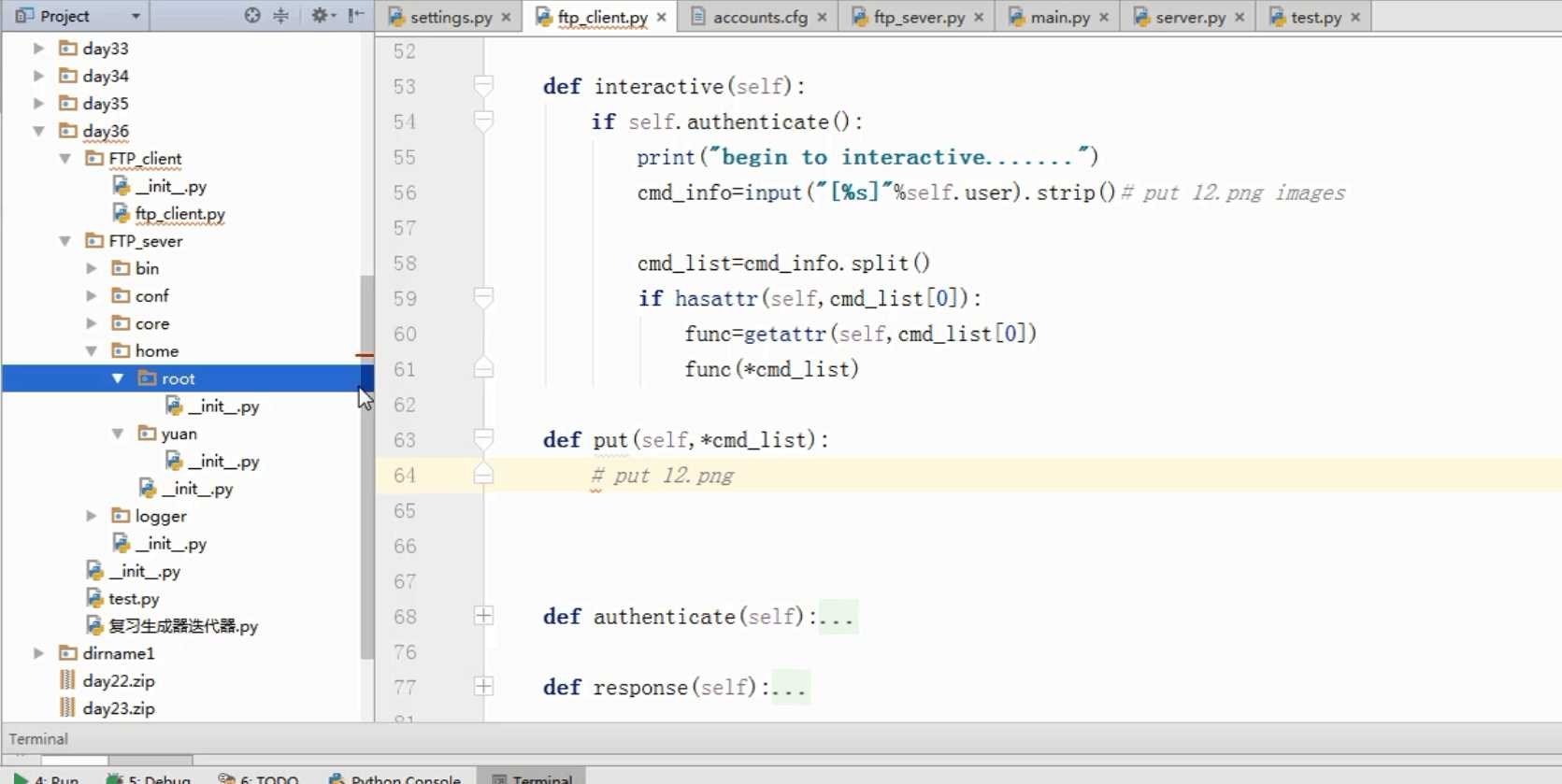Close the settings.py tab

pos(506,17)
